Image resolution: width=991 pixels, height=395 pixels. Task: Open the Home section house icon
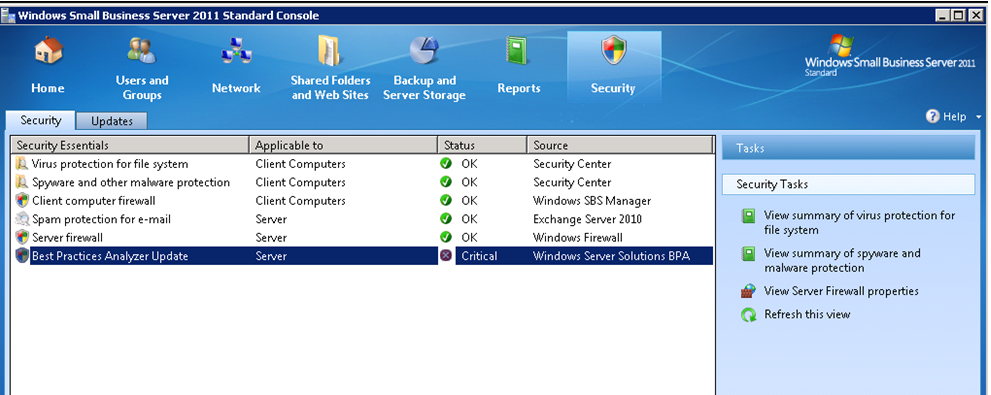click(48, 51)
